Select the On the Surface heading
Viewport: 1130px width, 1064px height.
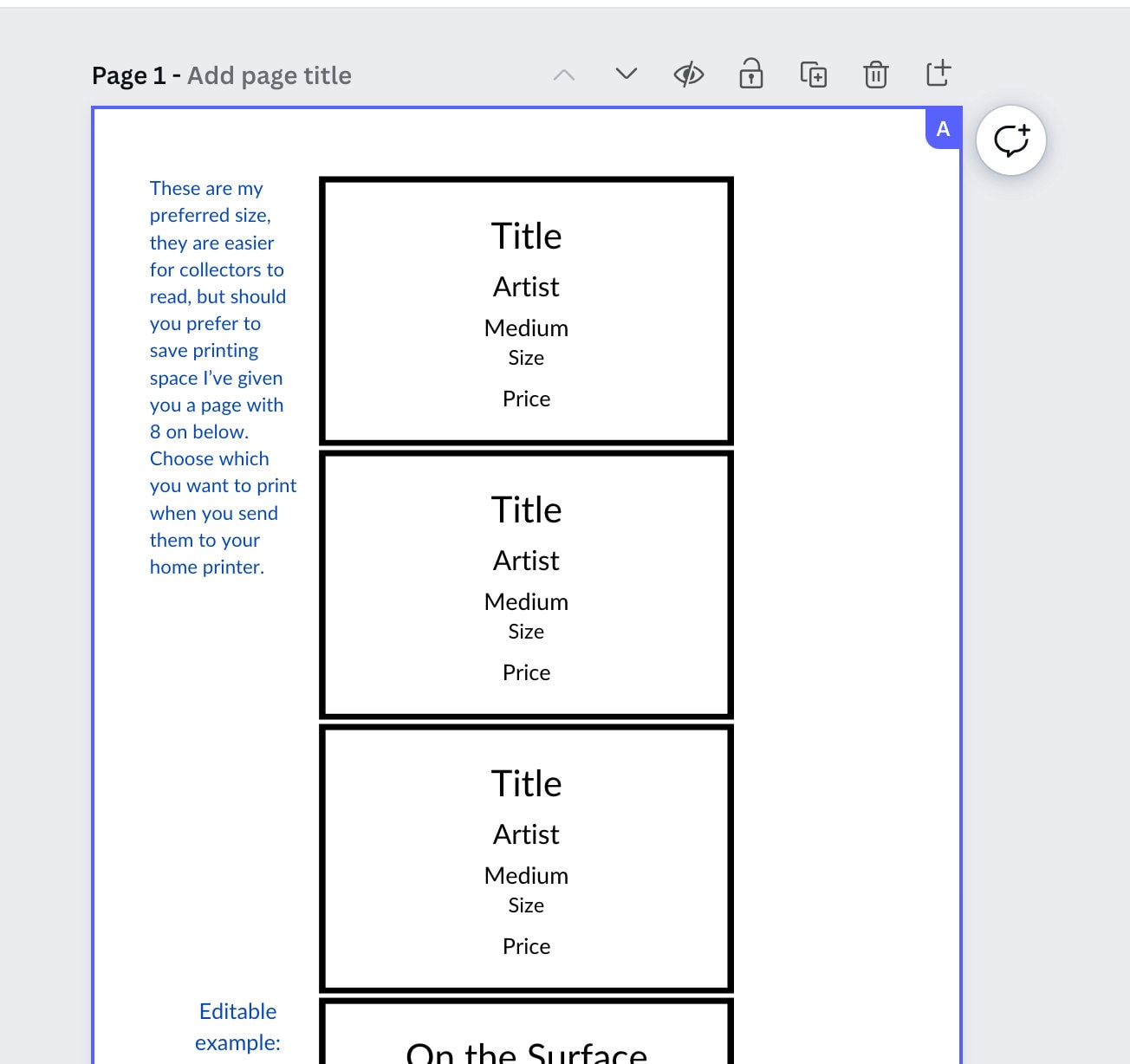tap(526, 1051)
